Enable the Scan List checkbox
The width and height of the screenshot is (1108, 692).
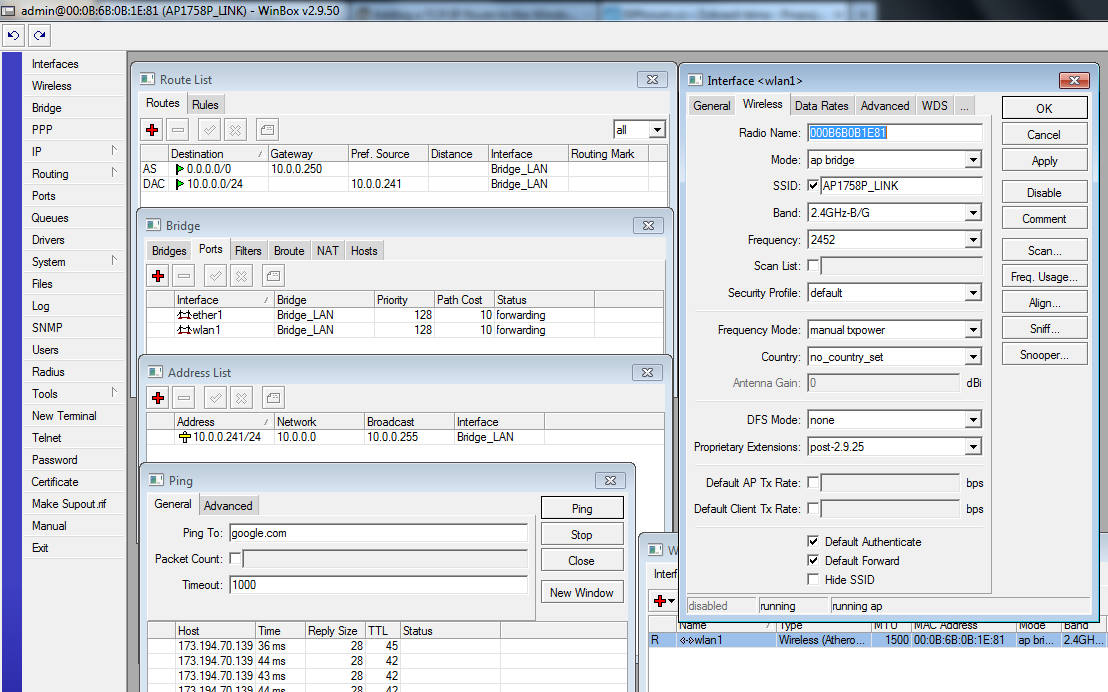813,266
